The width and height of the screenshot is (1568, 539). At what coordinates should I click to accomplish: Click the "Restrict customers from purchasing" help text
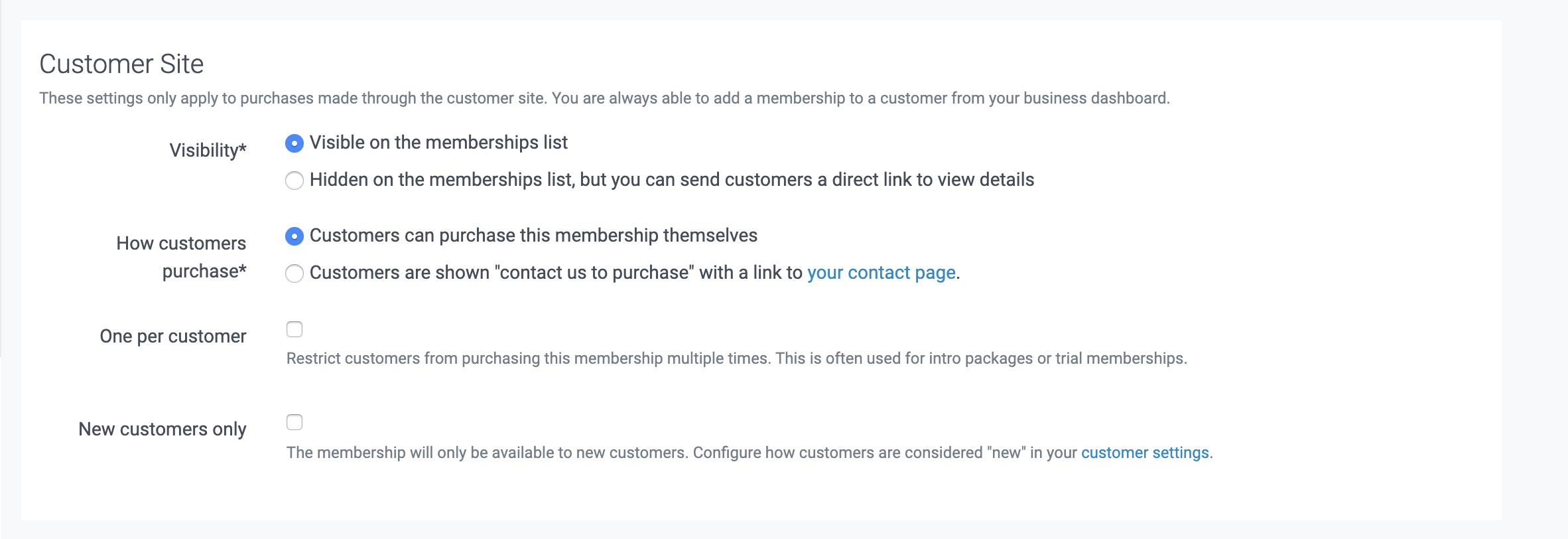(x=736, y=358)
